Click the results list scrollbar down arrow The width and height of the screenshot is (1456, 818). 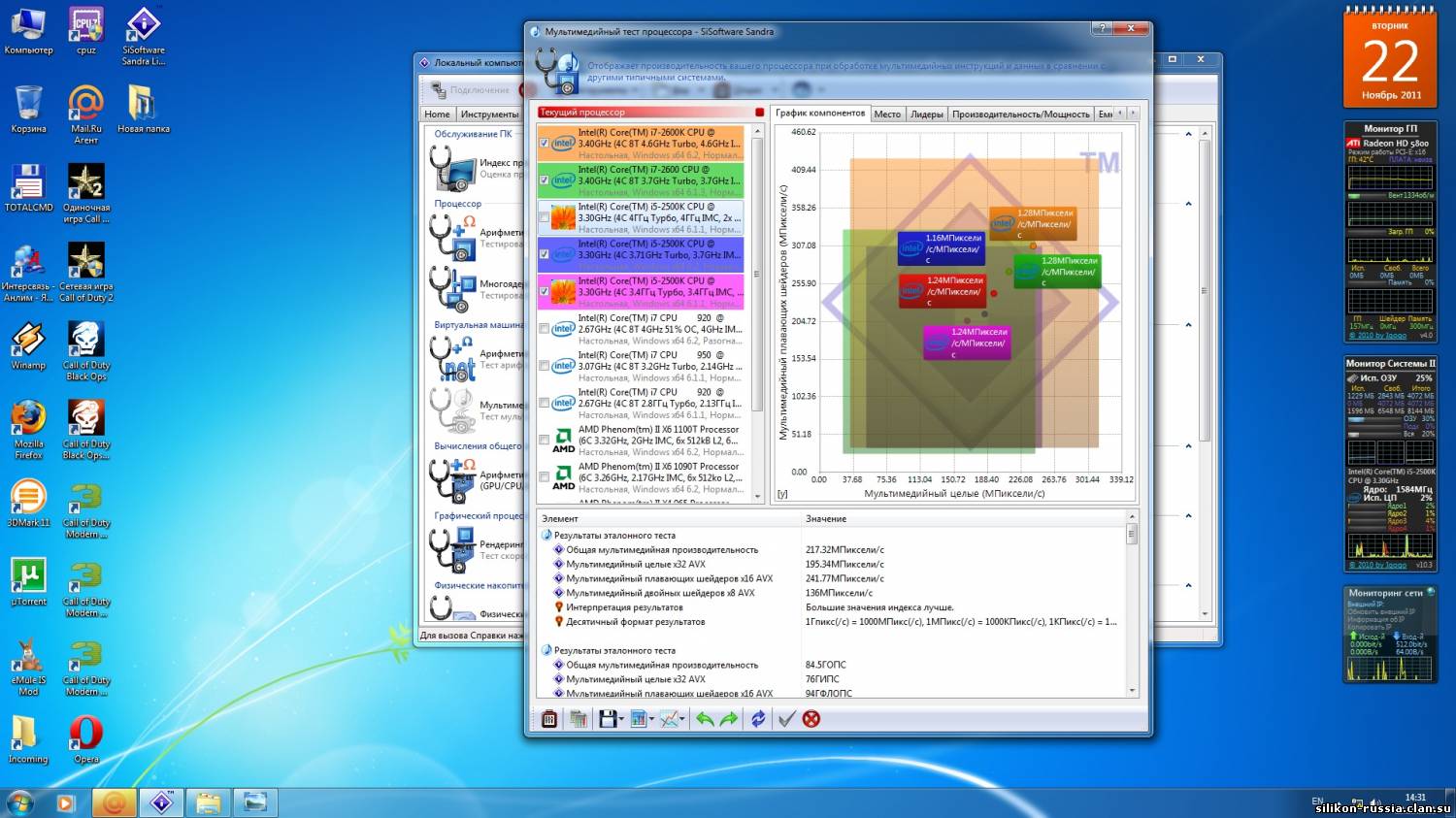[x=1132, y=691]
